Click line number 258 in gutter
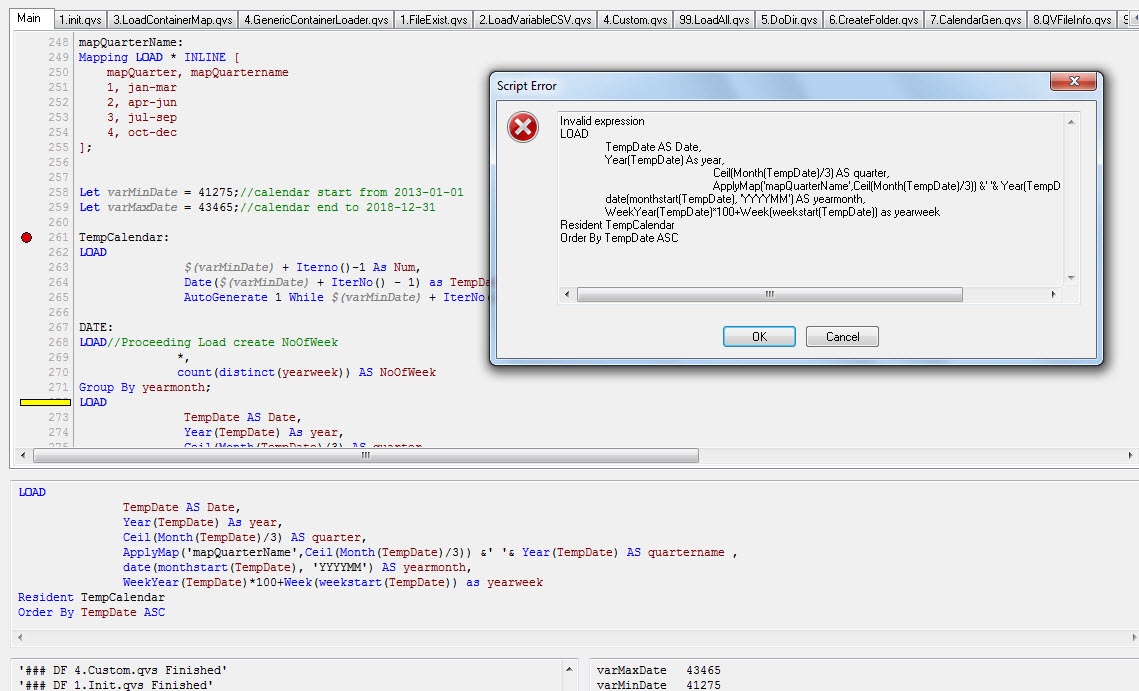 [x=58, y=192]
